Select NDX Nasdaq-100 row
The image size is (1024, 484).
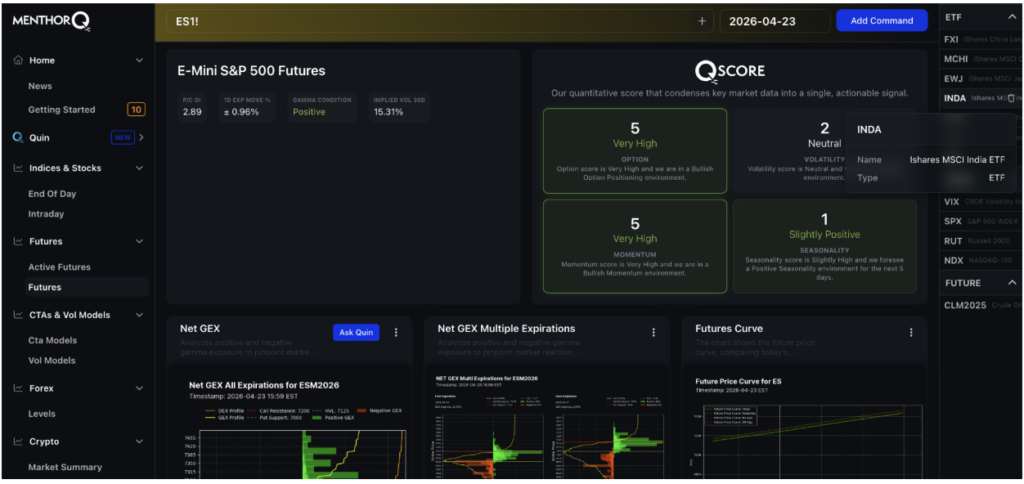tap(980, 260)
